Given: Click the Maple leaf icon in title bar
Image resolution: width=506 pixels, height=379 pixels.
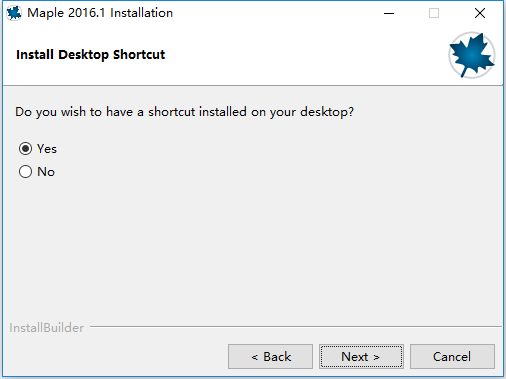Looking at the screenshot, I should coord(14,13).
